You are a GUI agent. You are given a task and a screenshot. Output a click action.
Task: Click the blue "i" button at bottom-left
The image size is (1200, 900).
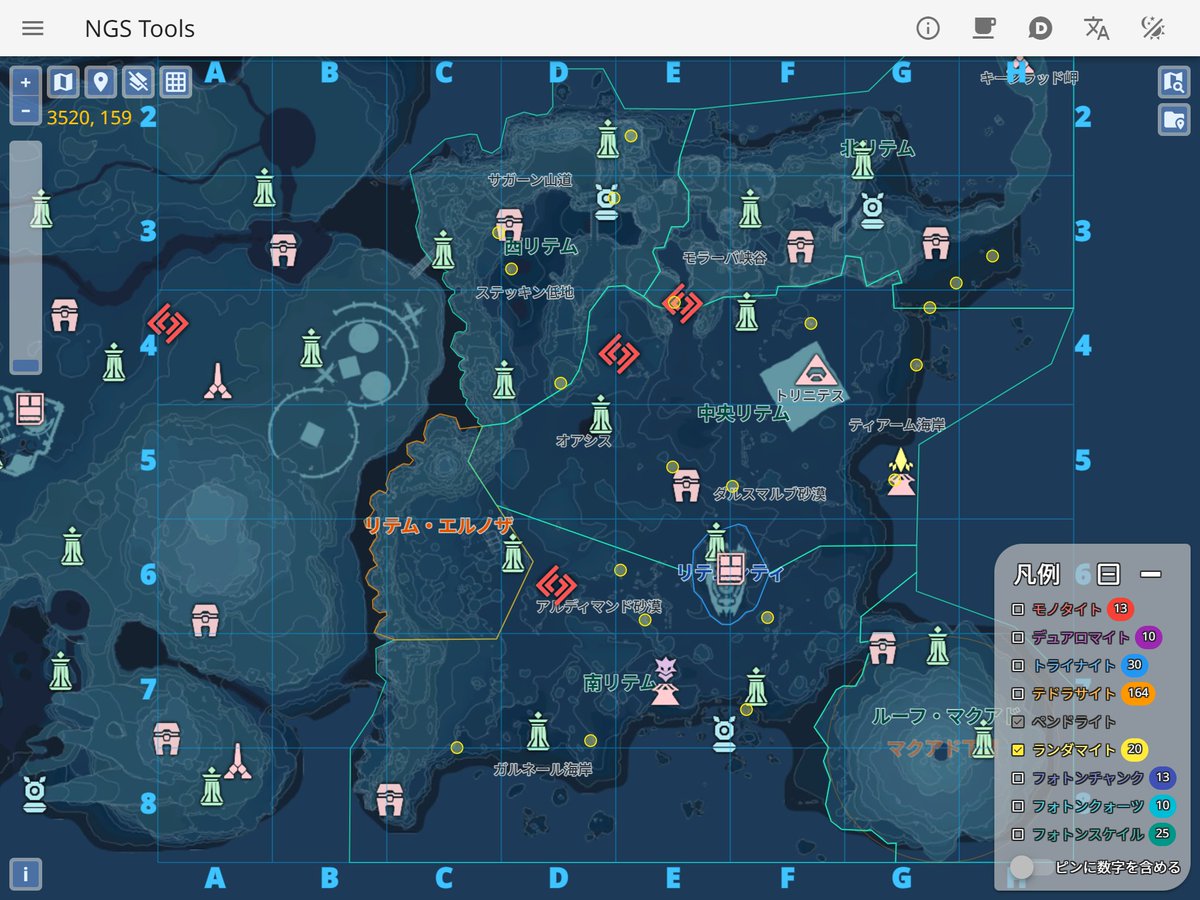(x=25, y=874)
